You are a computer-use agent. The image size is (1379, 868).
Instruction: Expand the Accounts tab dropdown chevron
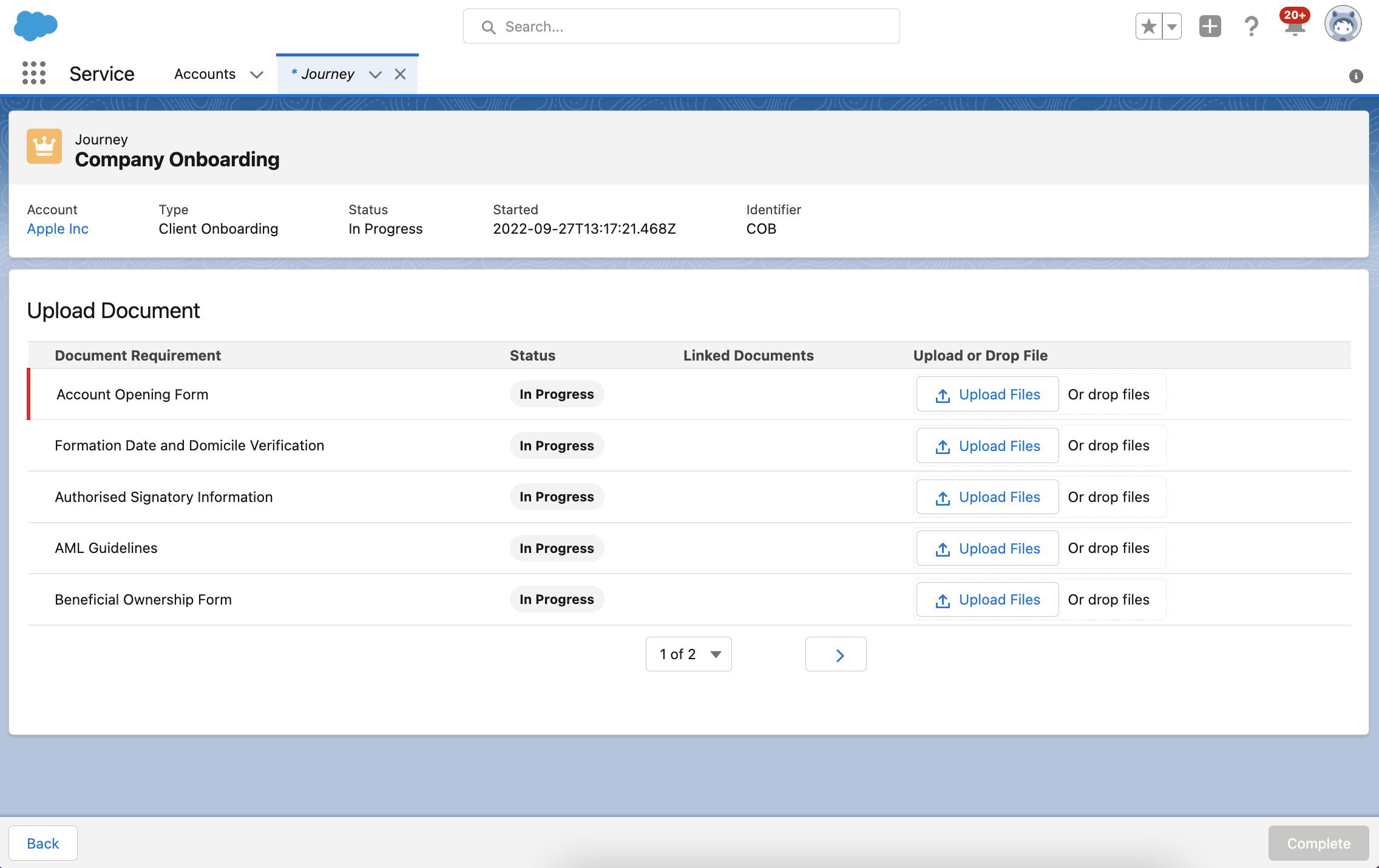pos(257,75)
